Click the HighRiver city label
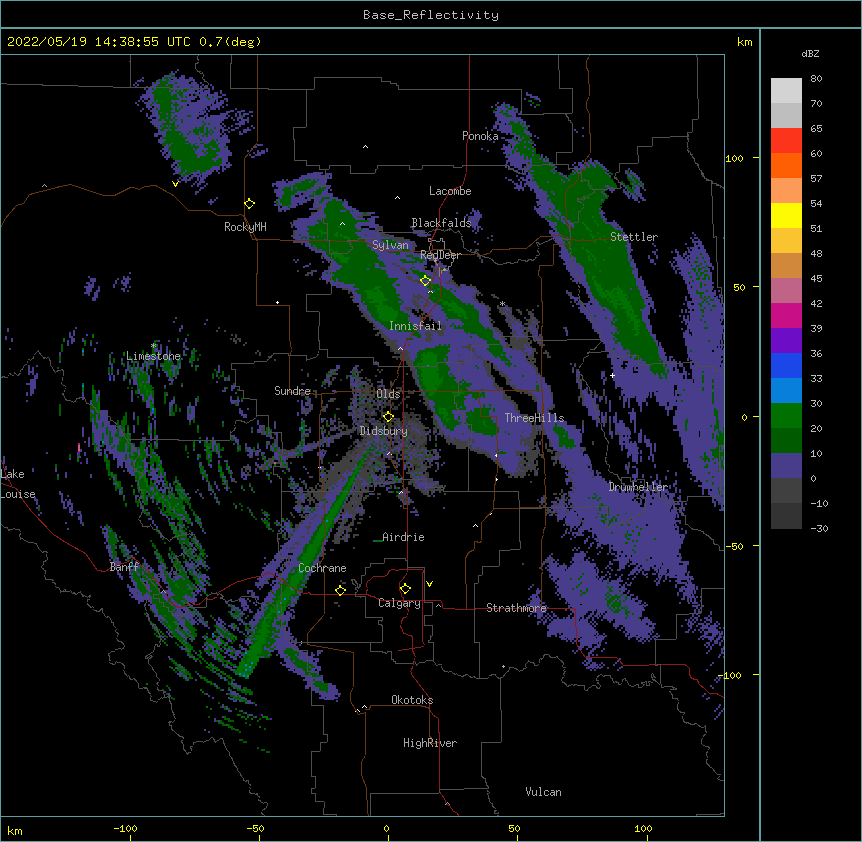 pos(430,743)
